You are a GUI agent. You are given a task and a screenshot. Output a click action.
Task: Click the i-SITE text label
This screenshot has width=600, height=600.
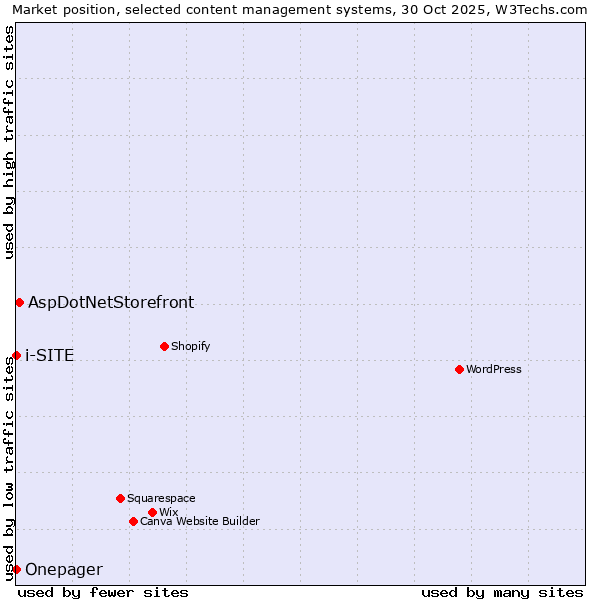(49, 355)
